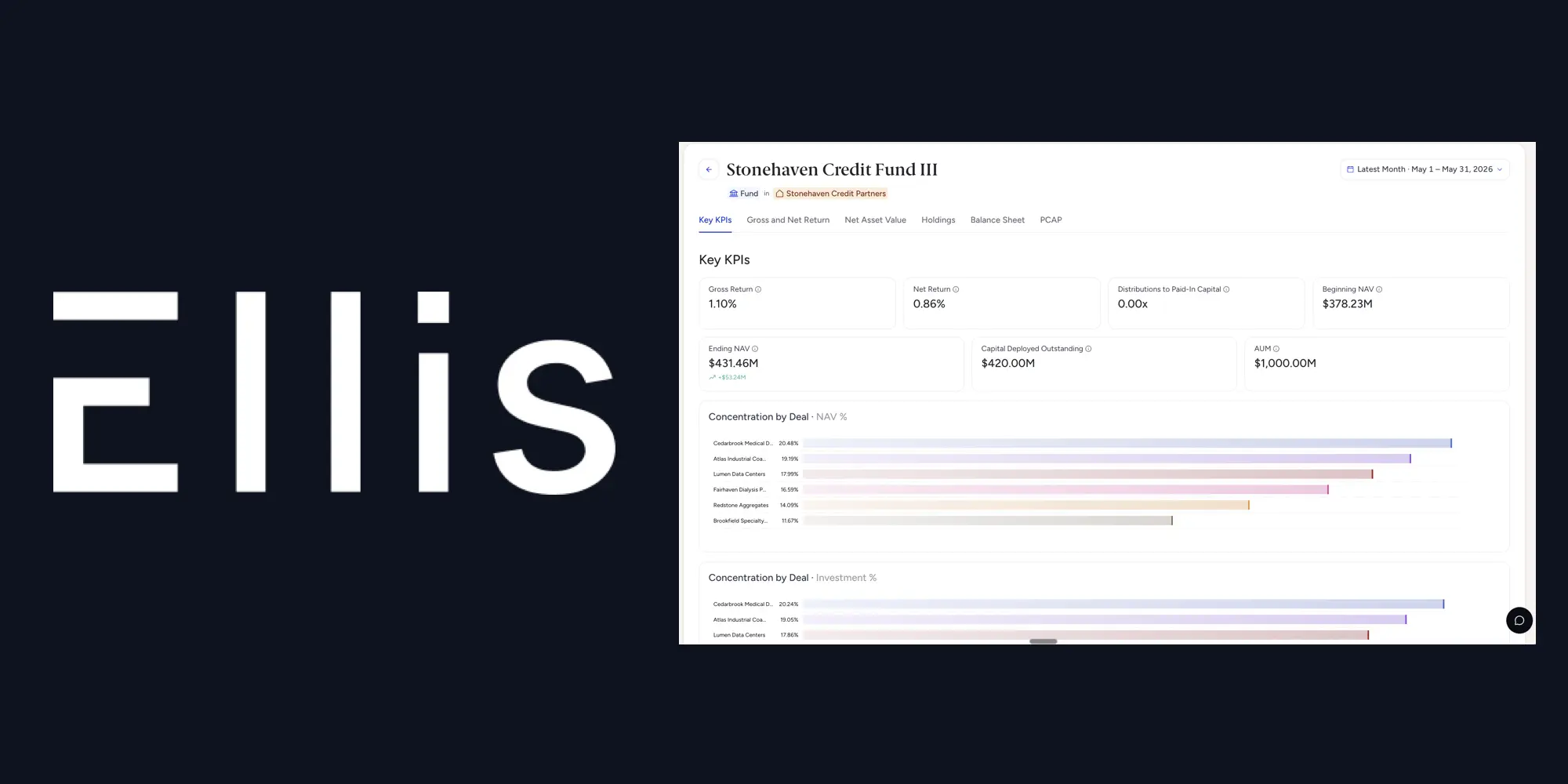
Task: Click the 14.09% value for Redstone Aggregates
Action: [789, 506]
